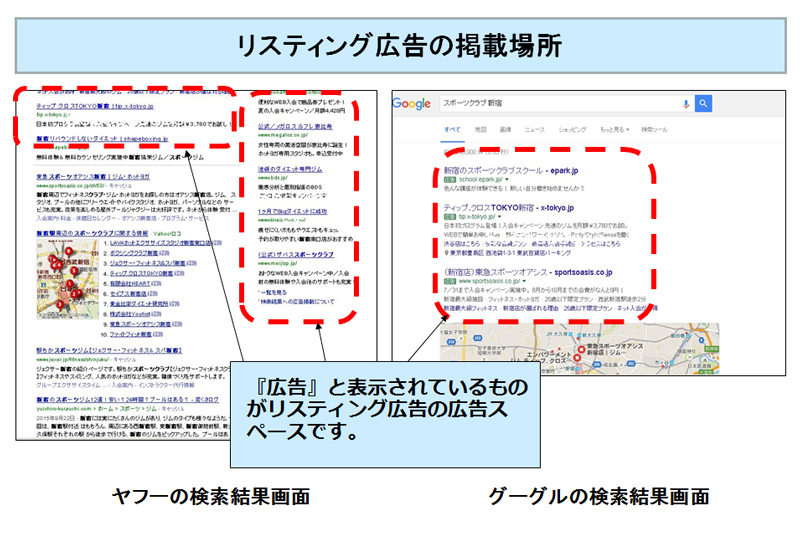Open list item 7 ダイエット研究所
The image size is (800, 534).
tap(139, 304)
